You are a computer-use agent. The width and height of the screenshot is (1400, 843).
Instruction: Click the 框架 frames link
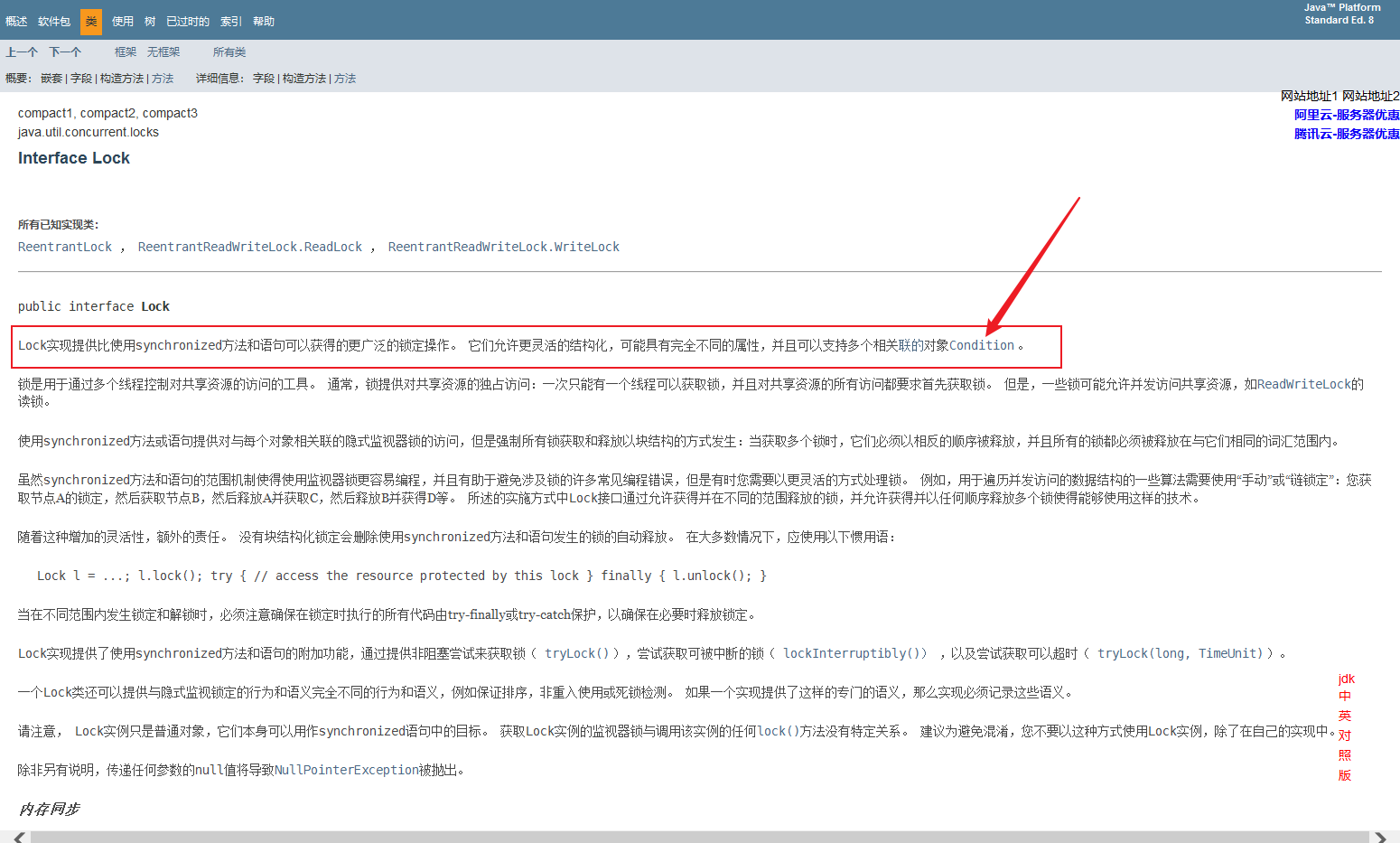pyautogui.click(x=126, y=52)
